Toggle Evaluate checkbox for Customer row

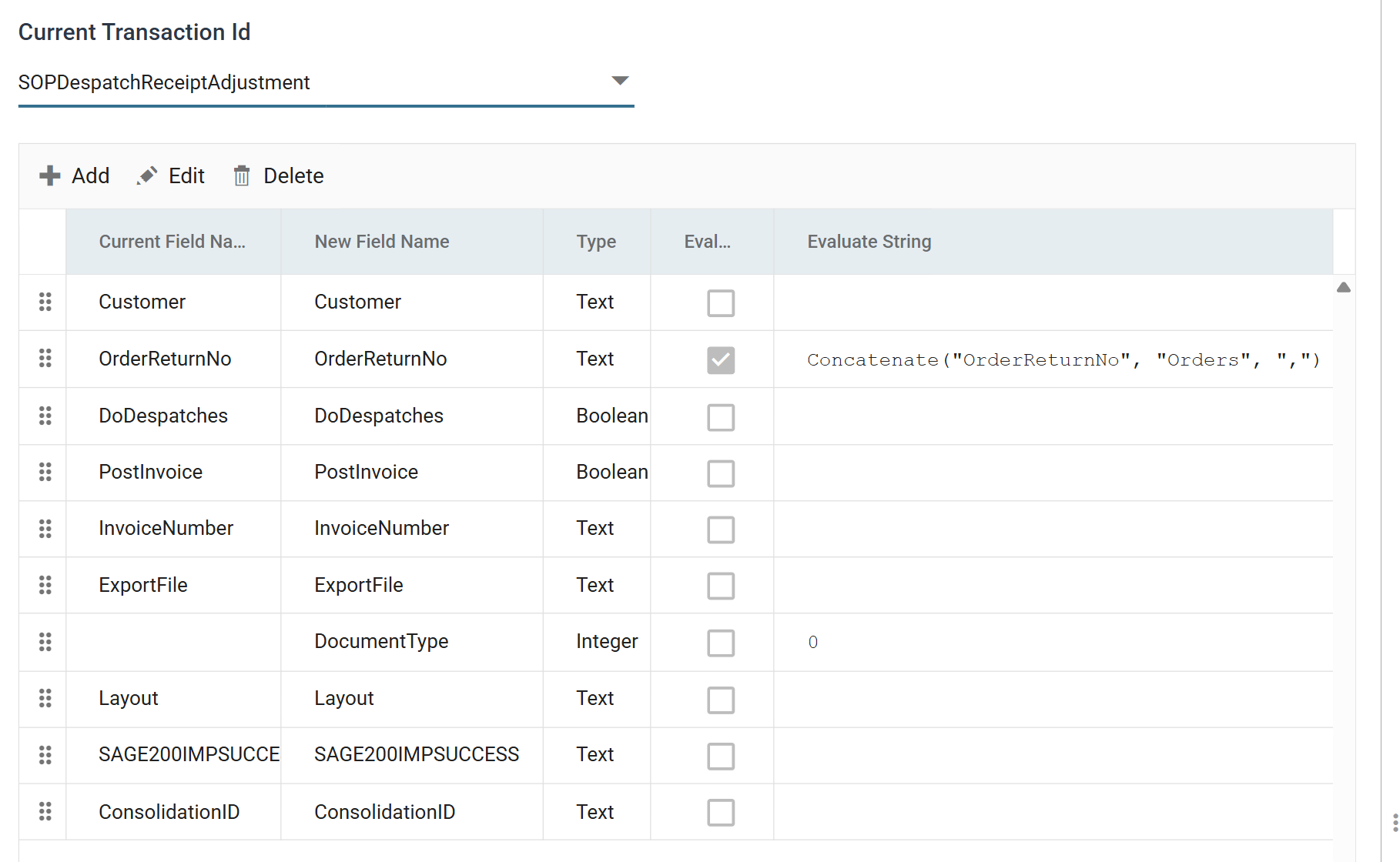click(x=721, y=303)
